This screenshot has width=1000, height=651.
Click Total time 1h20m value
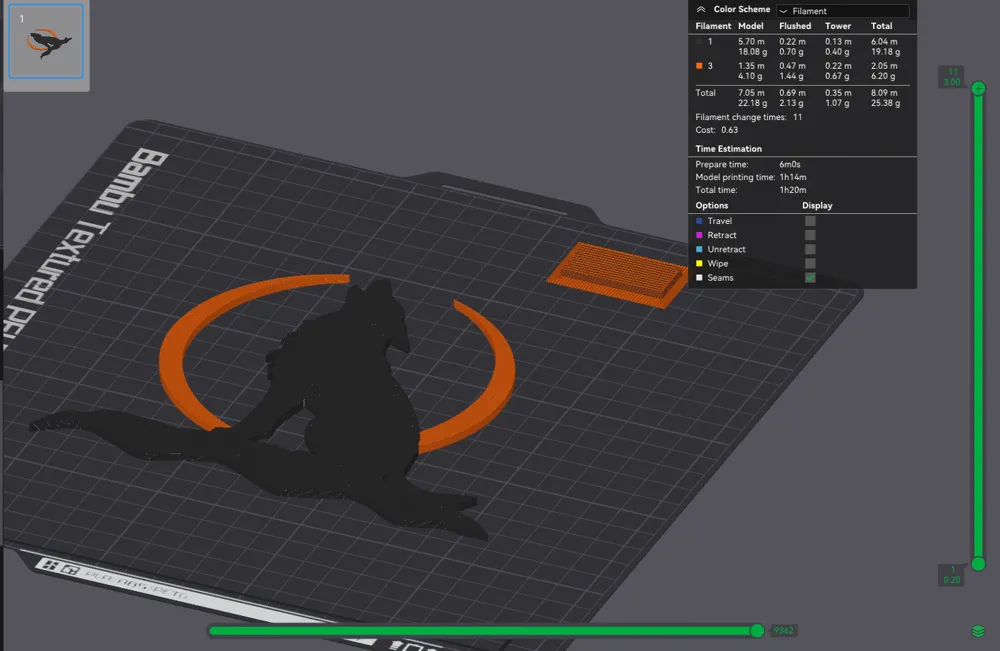tap(793, 190)
